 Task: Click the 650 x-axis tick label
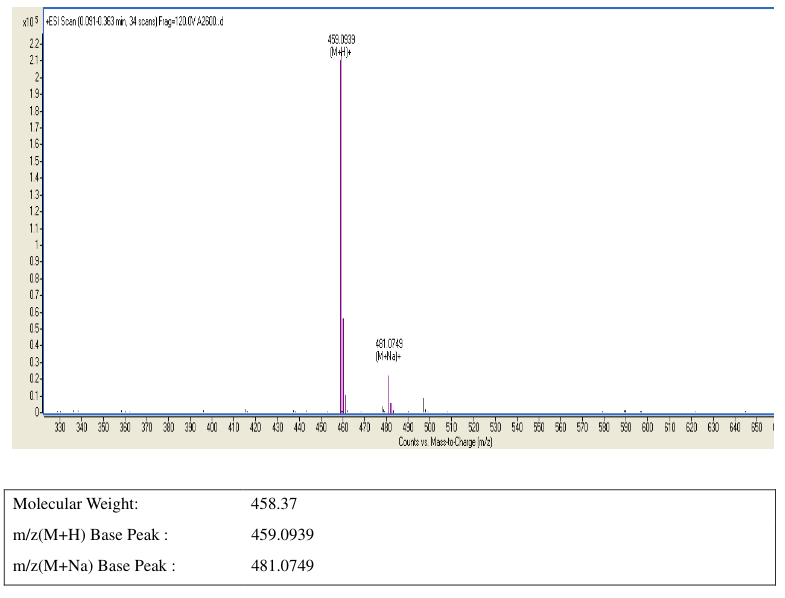click(756, 427)
